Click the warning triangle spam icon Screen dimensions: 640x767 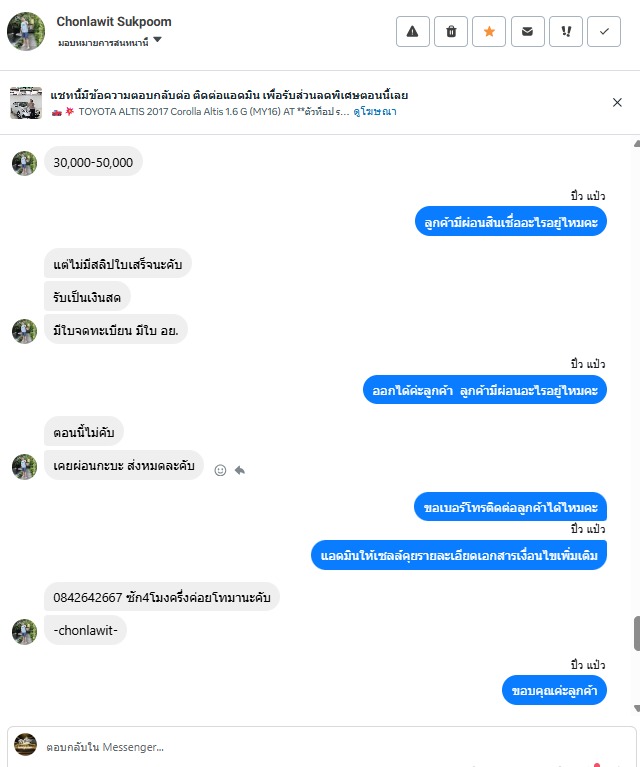coord(412,31)
